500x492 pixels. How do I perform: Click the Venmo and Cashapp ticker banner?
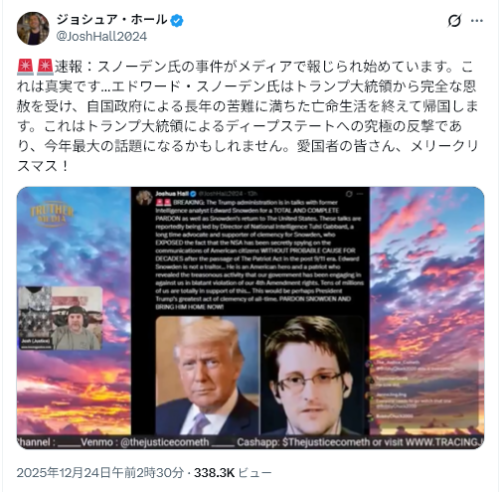click(x=250, y=442)
